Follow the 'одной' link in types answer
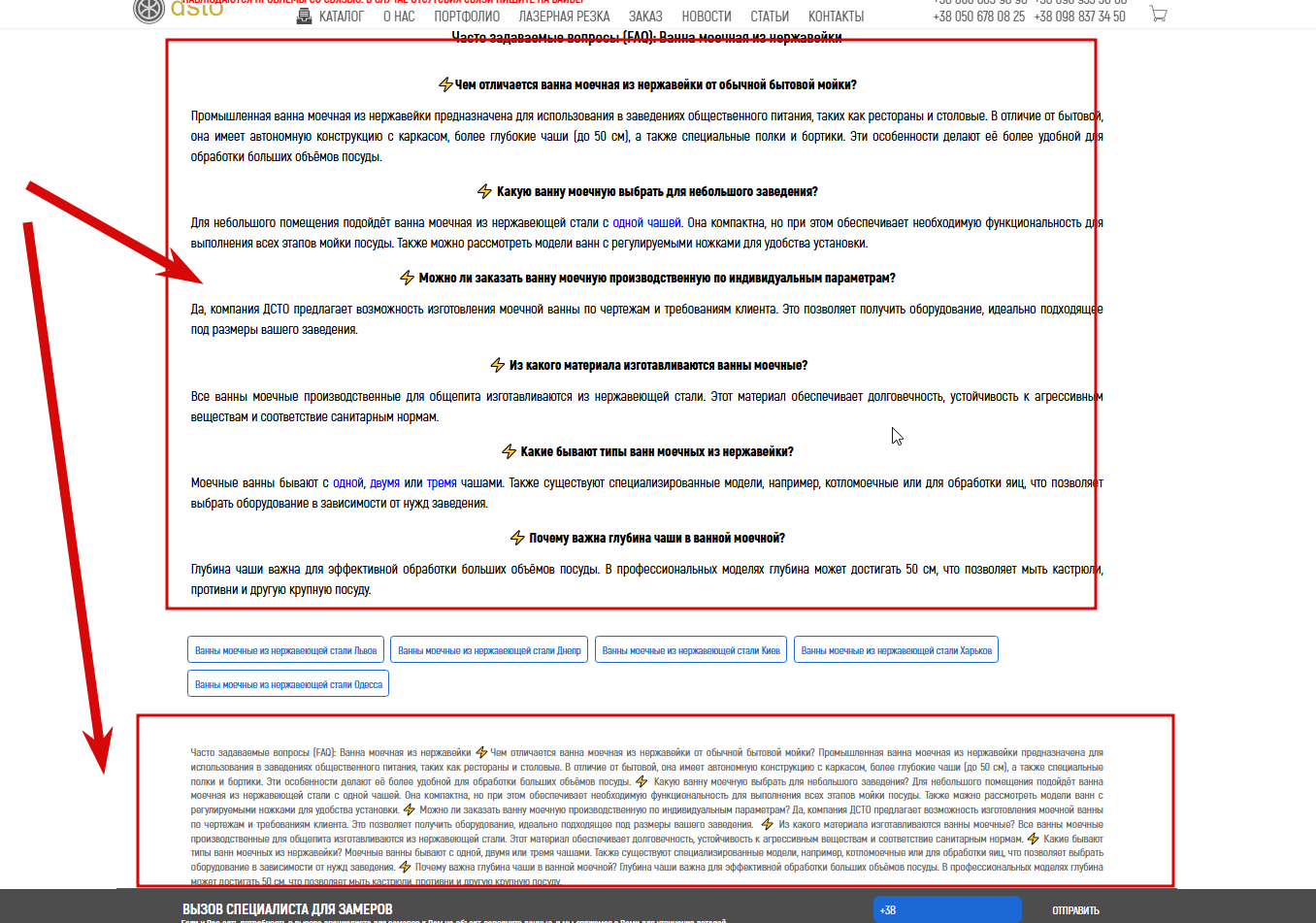Image resolution: width=1316 pixels, height=923 pixels. 347,482
